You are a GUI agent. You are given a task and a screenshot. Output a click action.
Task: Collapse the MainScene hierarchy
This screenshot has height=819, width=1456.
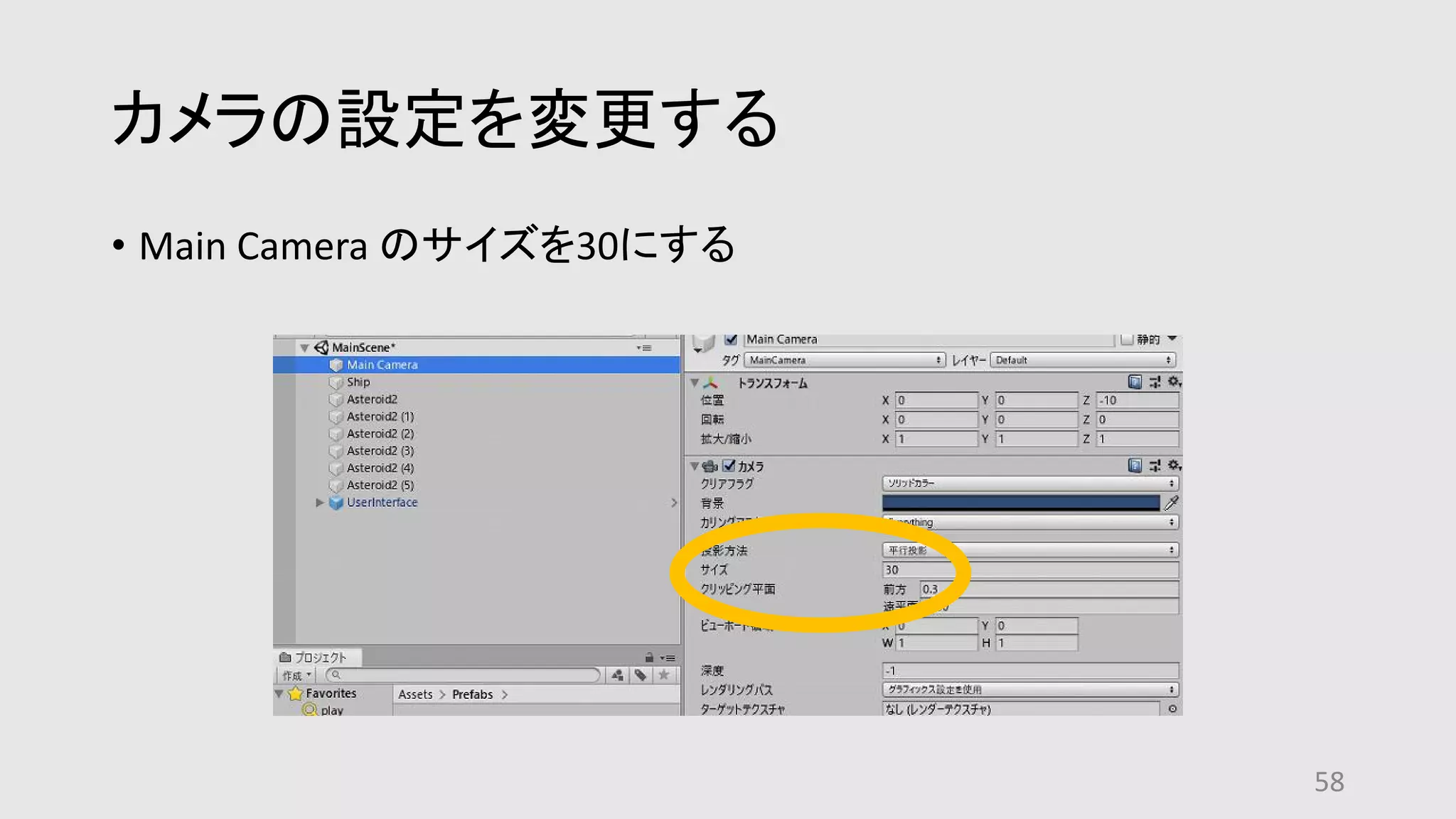[304, 348]
